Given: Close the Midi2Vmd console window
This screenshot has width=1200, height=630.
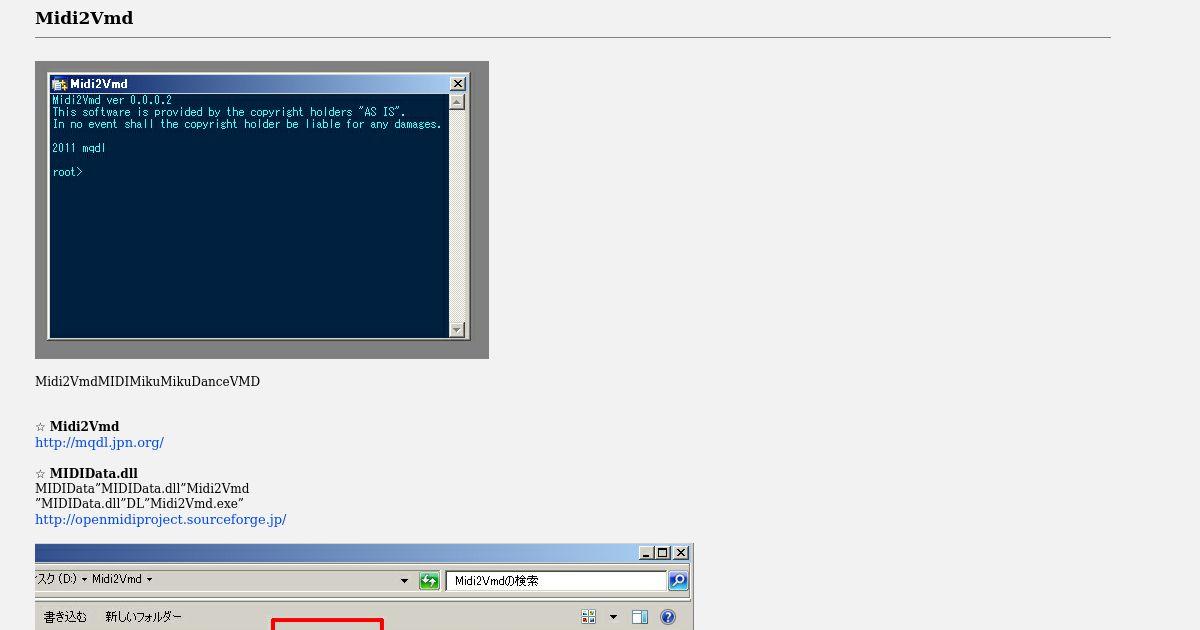Looking at the screenshot, I should pos(458,84).
